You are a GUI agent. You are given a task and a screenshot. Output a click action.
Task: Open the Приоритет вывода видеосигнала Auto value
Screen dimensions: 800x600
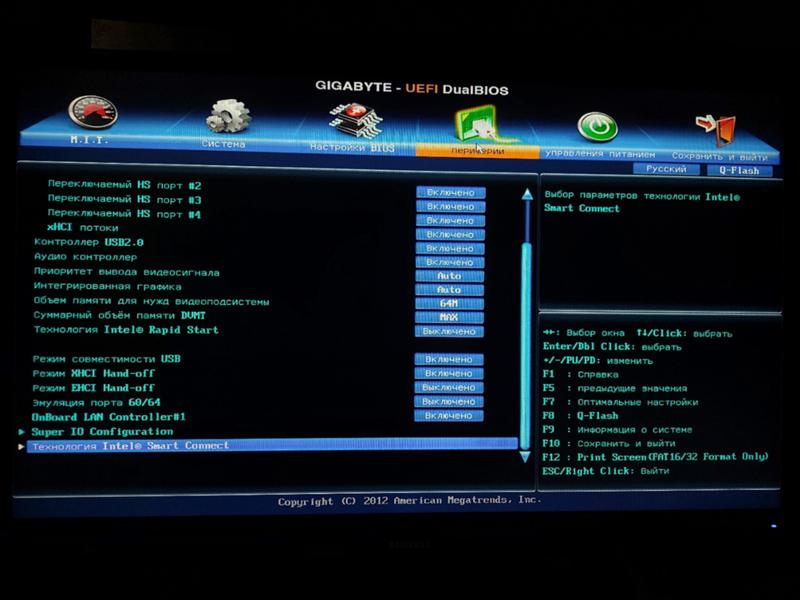pos(449,276)
